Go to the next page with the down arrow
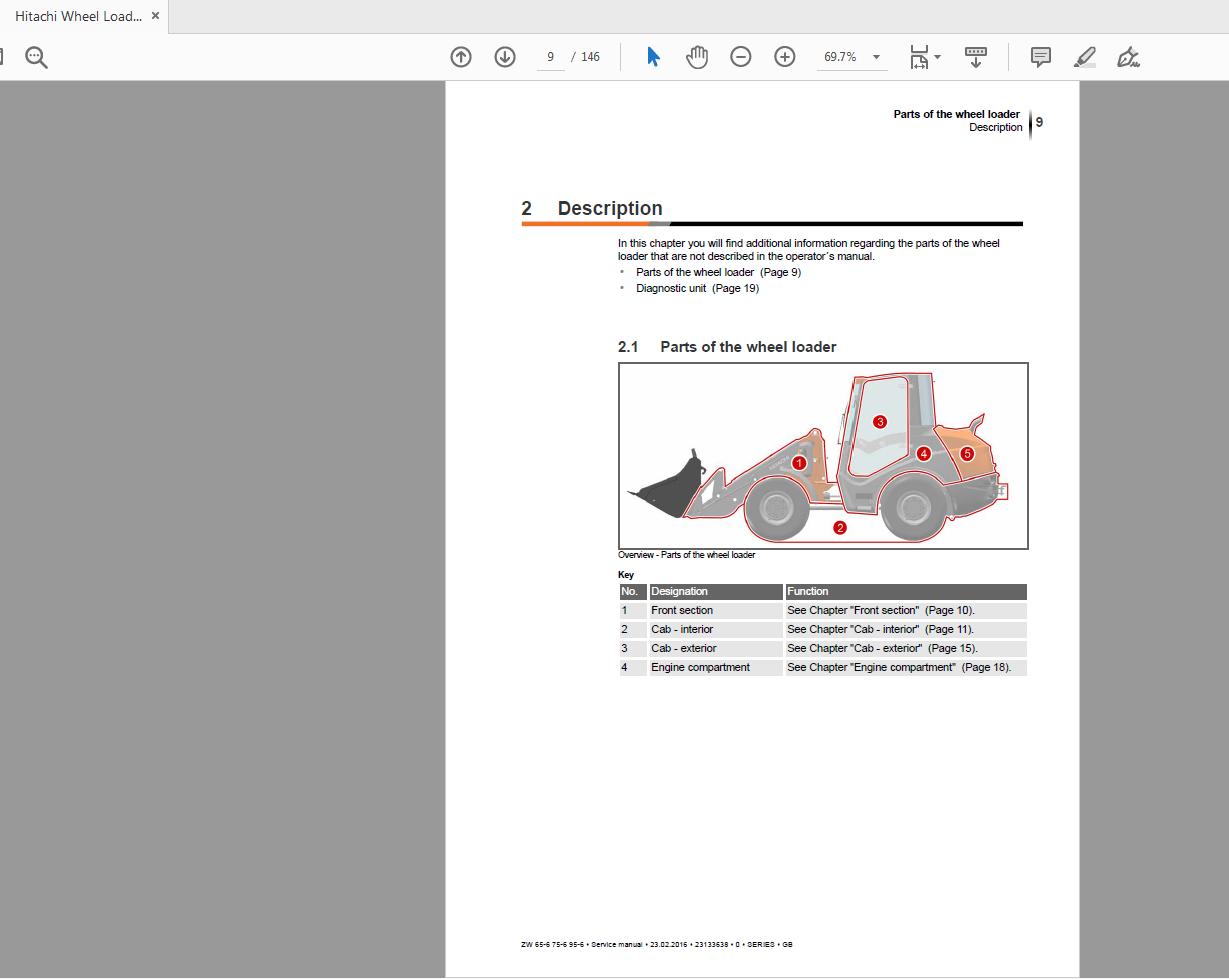1229x979 pixels. tap(505, 57)
